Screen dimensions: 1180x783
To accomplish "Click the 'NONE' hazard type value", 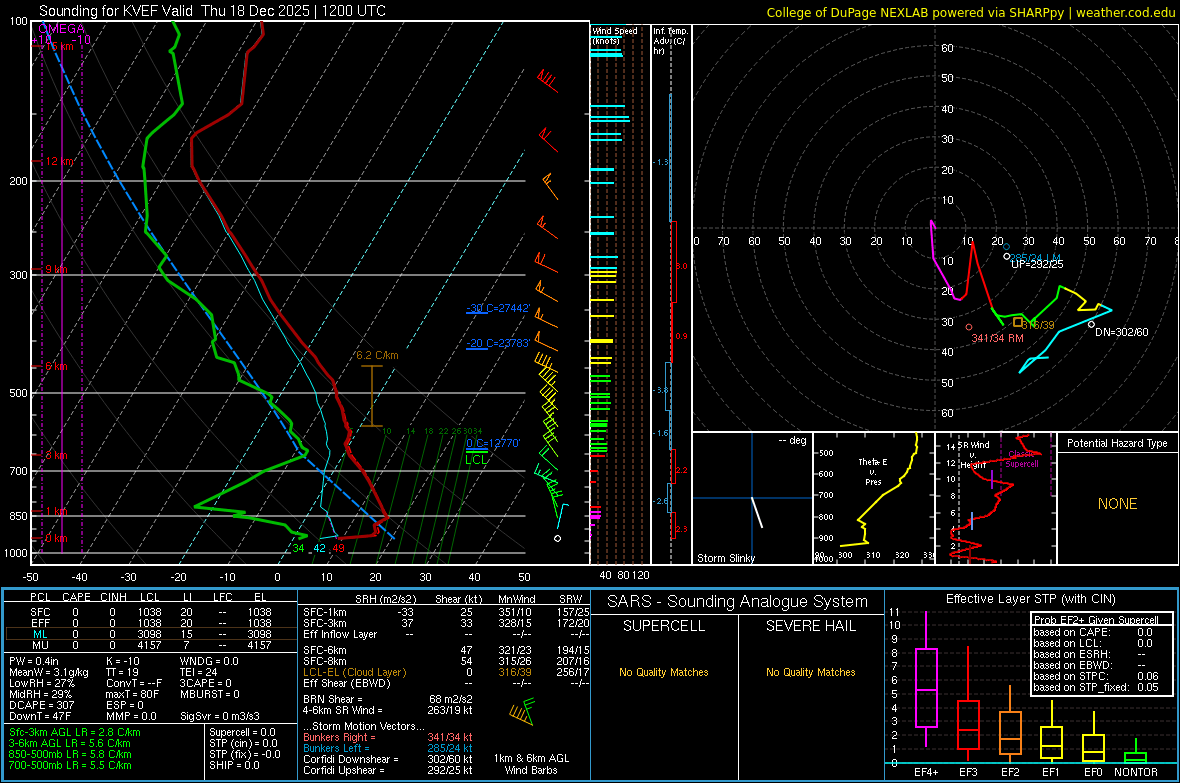I will pos(1118,504).
